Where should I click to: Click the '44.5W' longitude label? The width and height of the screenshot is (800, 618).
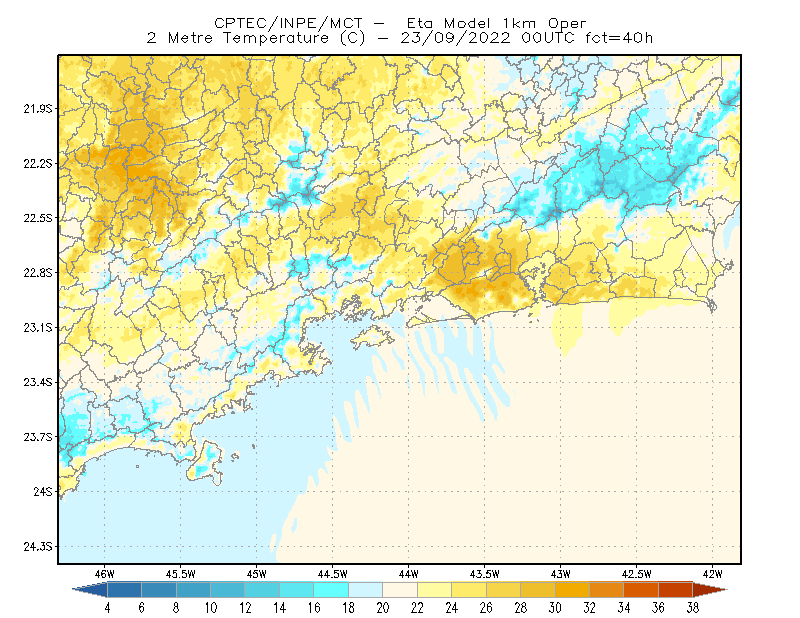point(333,574)
